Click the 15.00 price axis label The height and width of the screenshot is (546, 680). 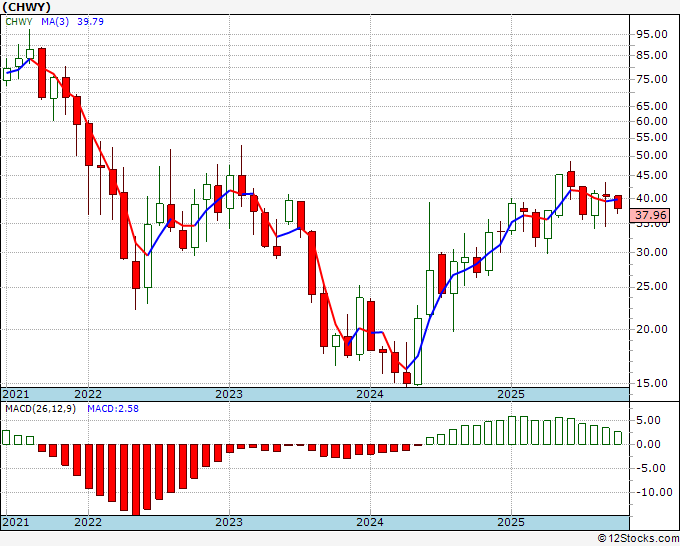[651, 383]
